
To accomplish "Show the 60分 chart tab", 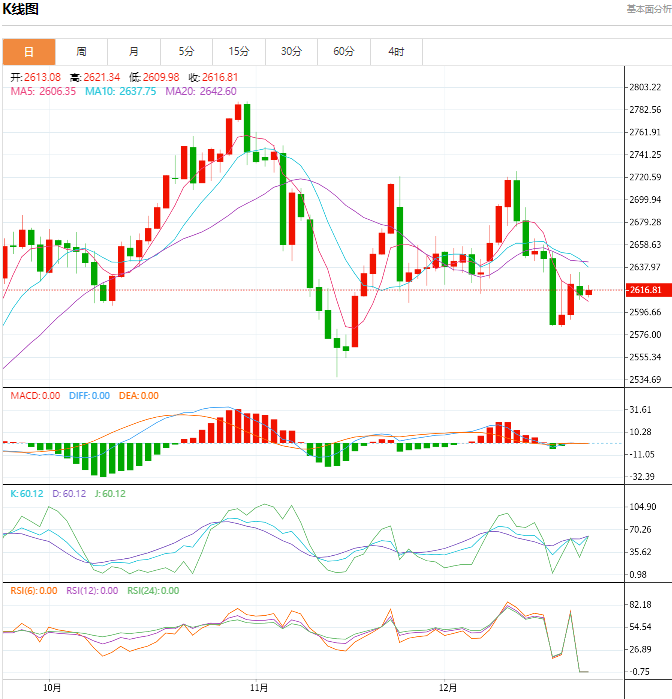I will tap(344, 52).
